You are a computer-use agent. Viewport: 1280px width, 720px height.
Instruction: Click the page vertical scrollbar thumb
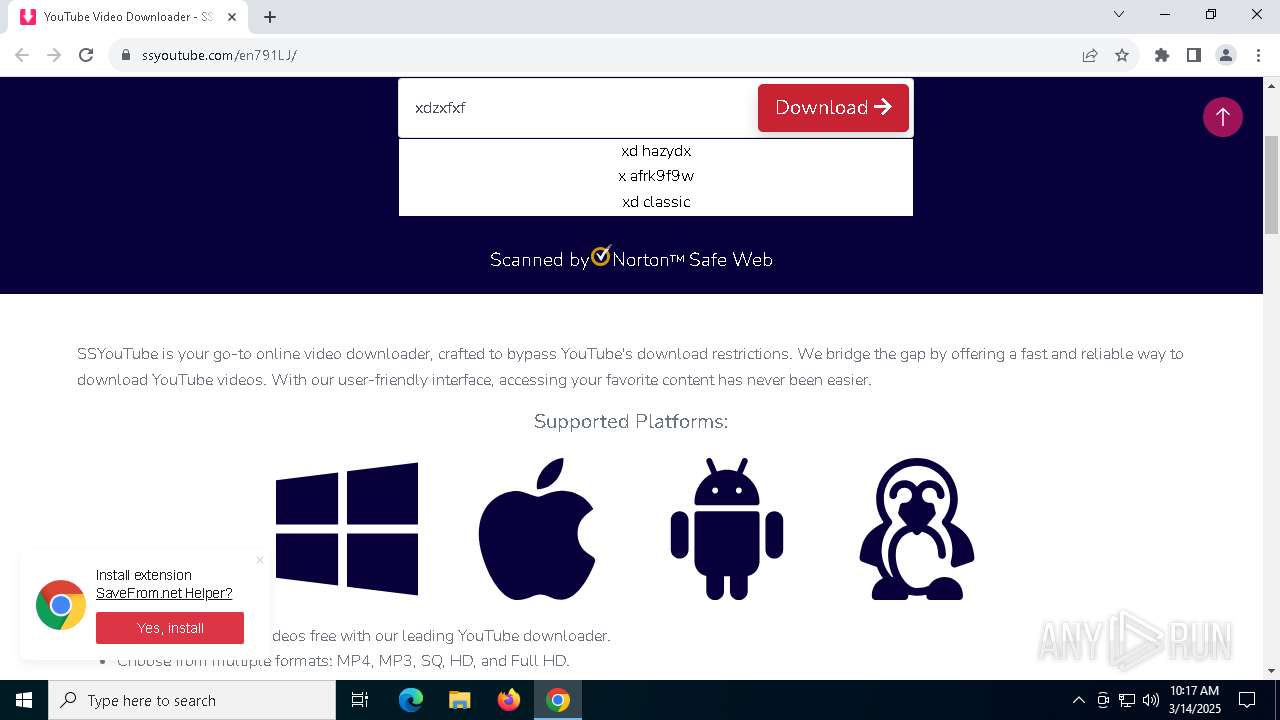click(1271, 185)
